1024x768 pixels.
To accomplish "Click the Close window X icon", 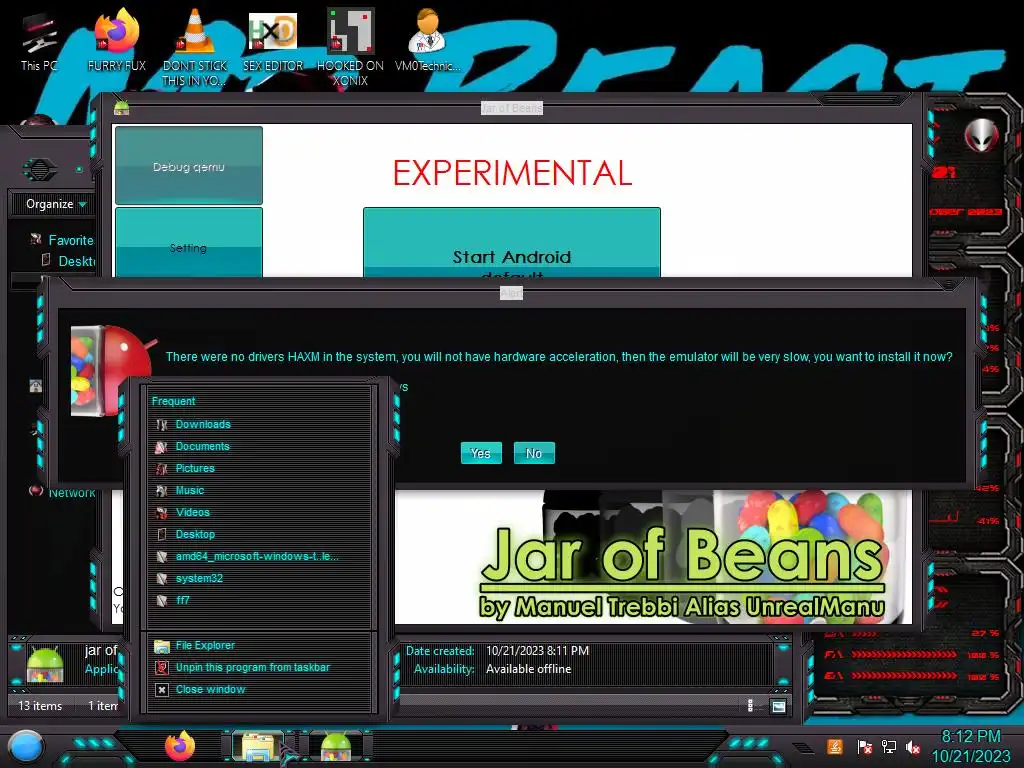I will (161, 690).
